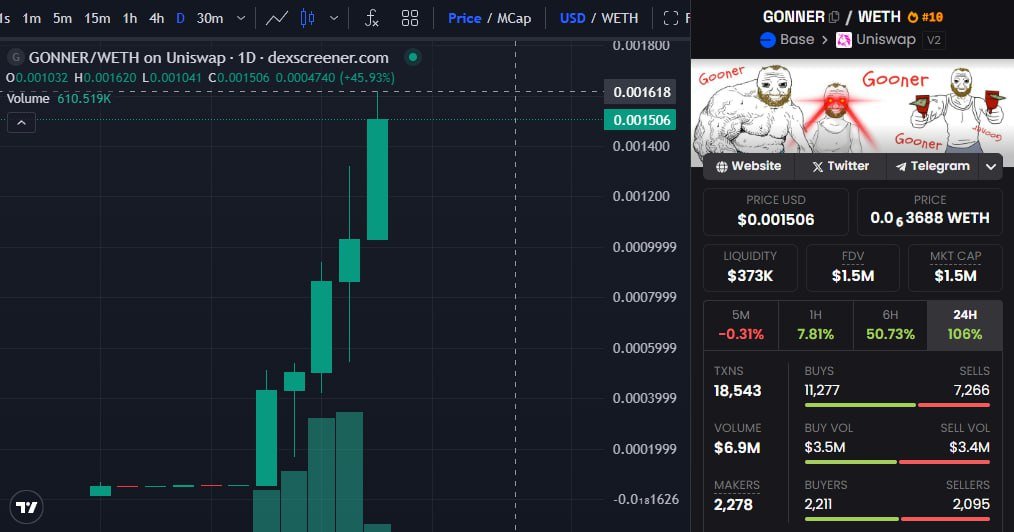Select the 15m timeframe
The width and height of the screenshot is (1014, 532).
coord(97,18)
